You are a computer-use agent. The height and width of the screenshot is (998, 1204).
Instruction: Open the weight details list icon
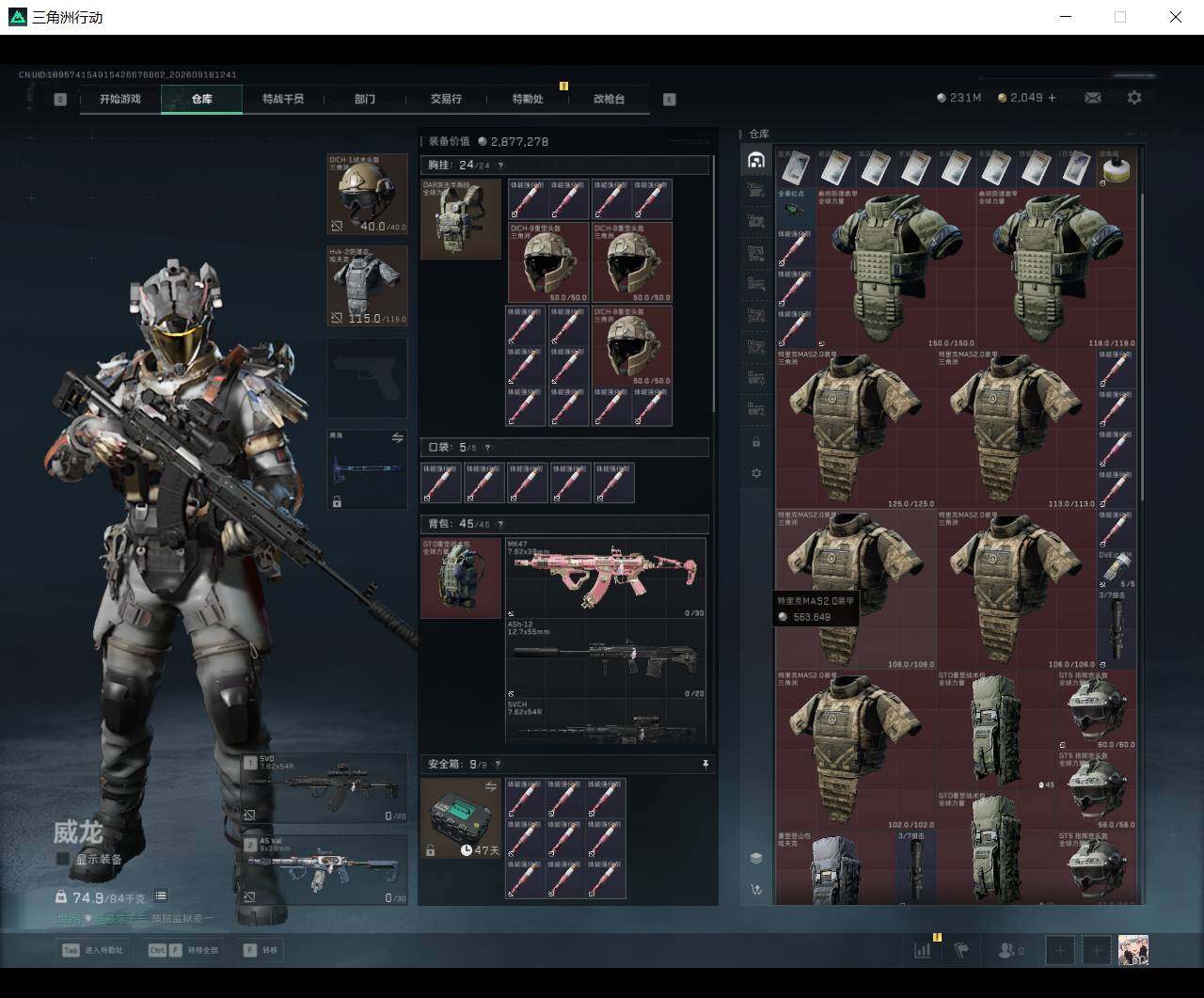tap(161, 896)
